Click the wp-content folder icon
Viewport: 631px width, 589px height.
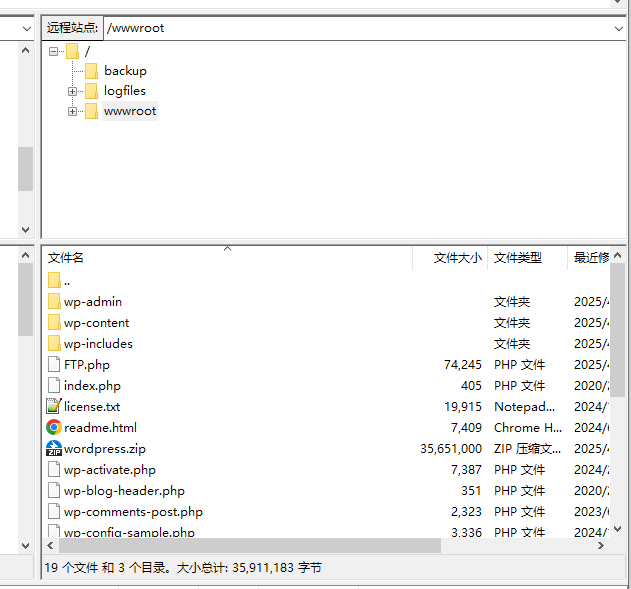54,322
